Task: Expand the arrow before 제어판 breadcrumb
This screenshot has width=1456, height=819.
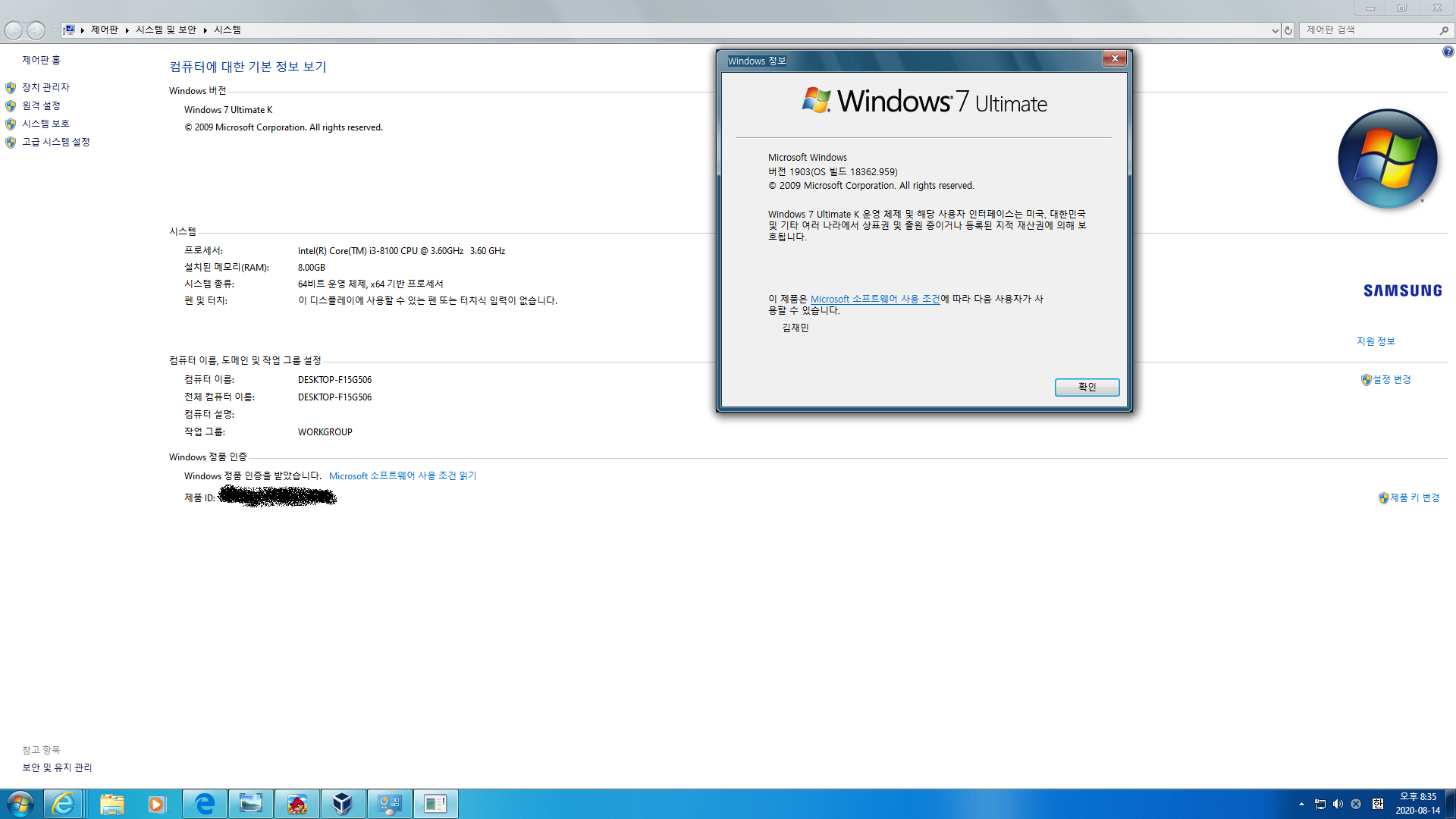Action: tap(83, 30)
